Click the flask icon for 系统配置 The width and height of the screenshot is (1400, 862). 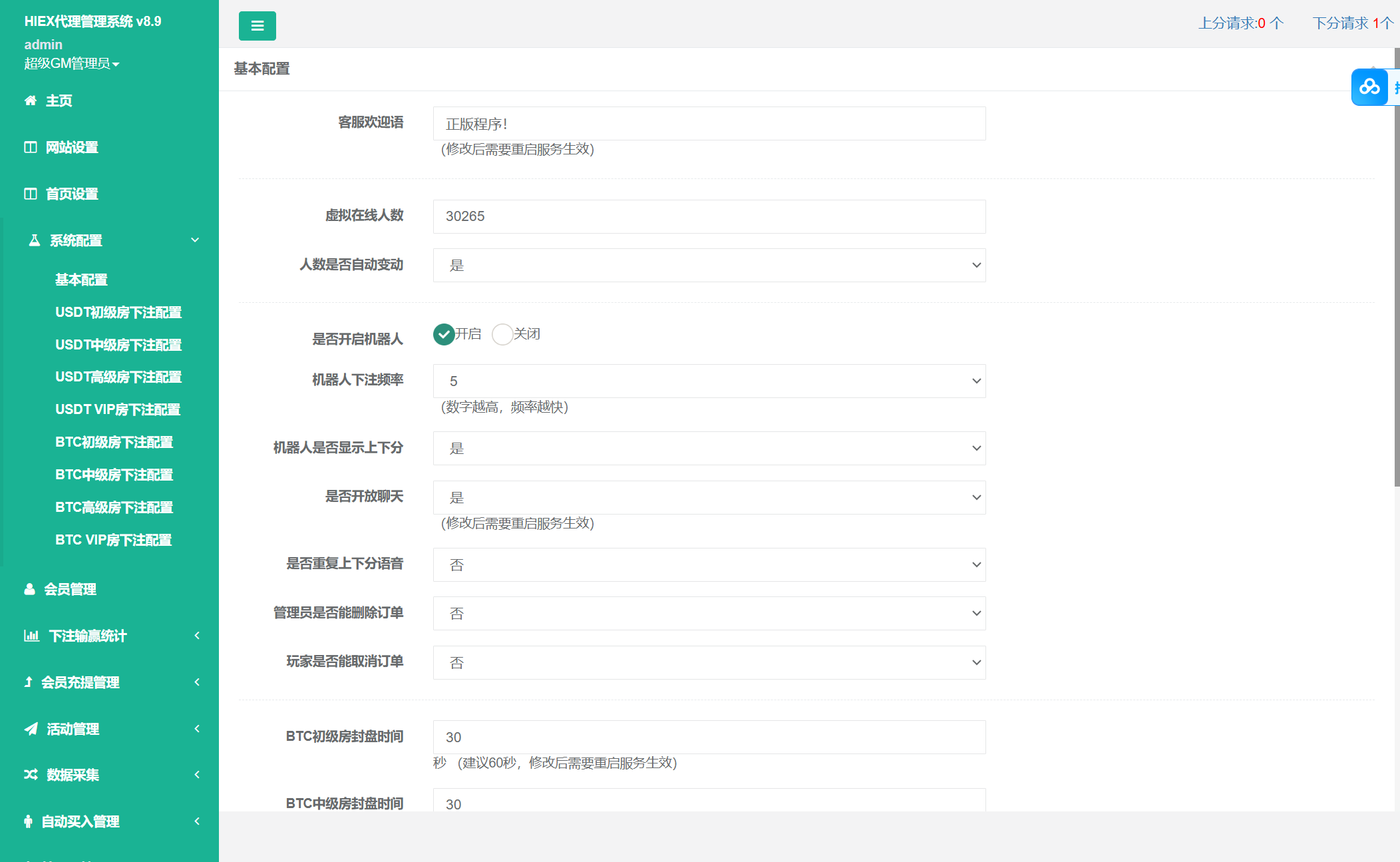[x=35, y=240]
